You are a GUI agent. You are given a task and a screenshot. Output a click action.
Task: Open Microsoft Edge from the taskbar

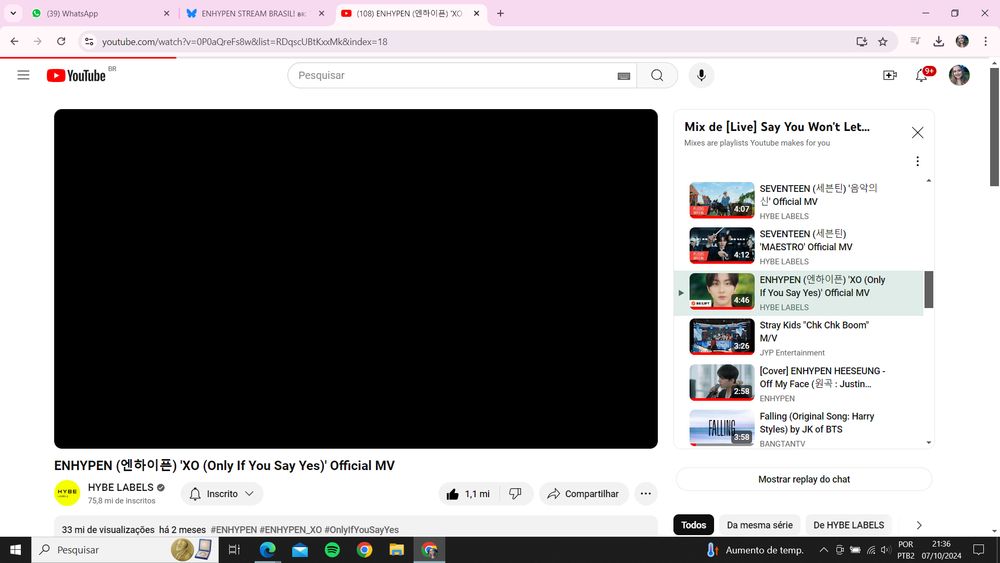(267, 550)
